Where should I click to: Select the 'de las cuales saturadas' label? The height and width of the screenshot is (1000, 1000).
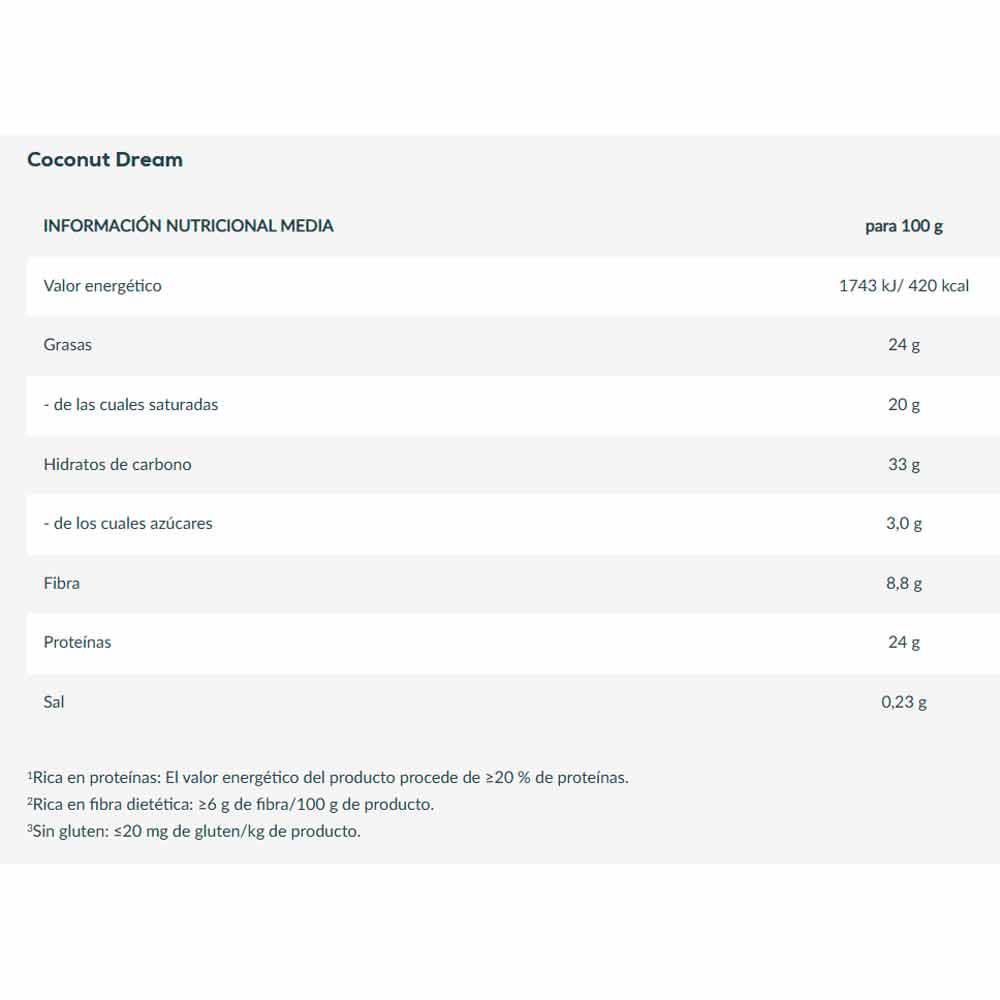(131, 405)
